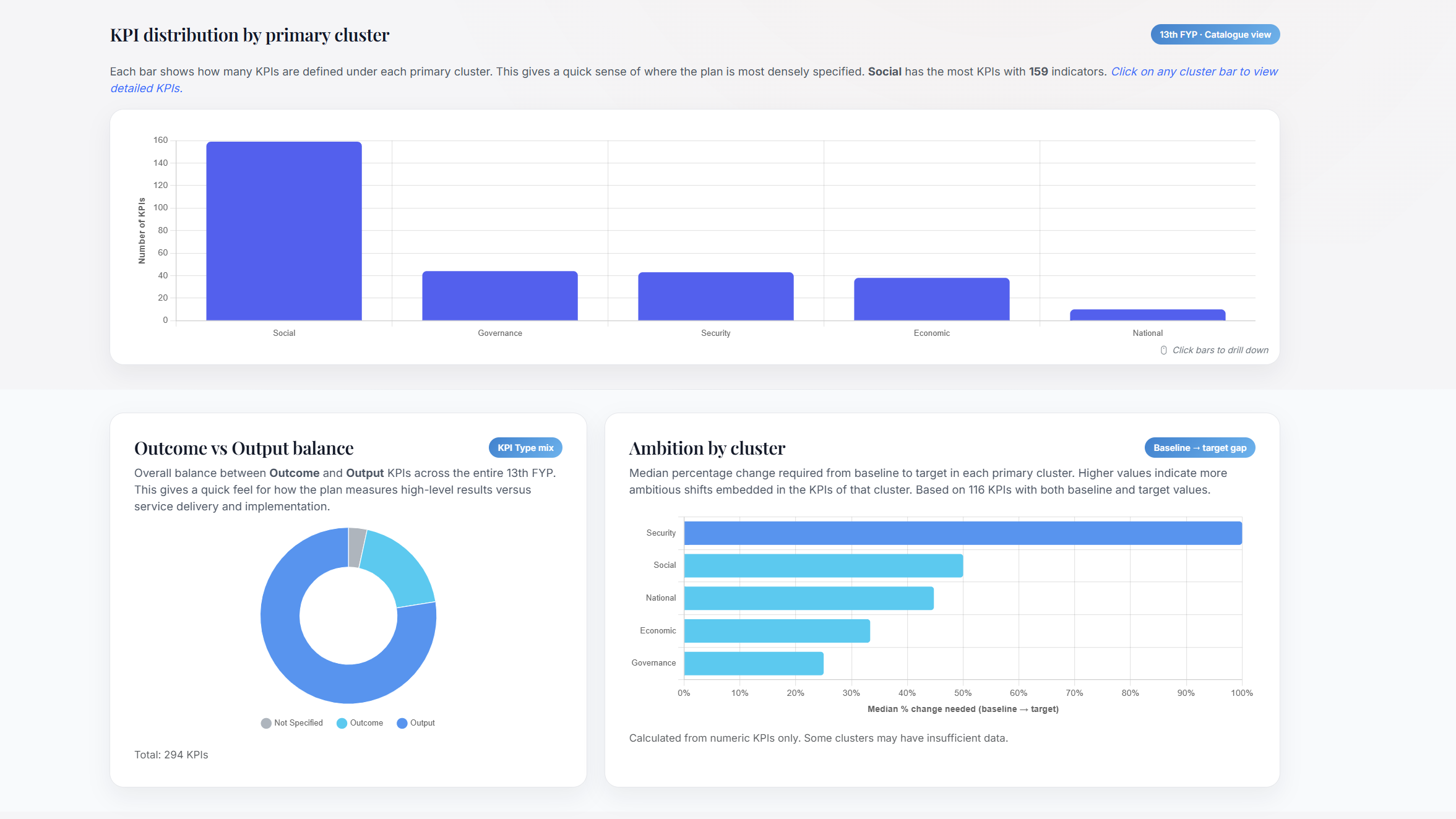
Task: Click the Social bar in KPI distribution chart
Action: click(283, 231)
